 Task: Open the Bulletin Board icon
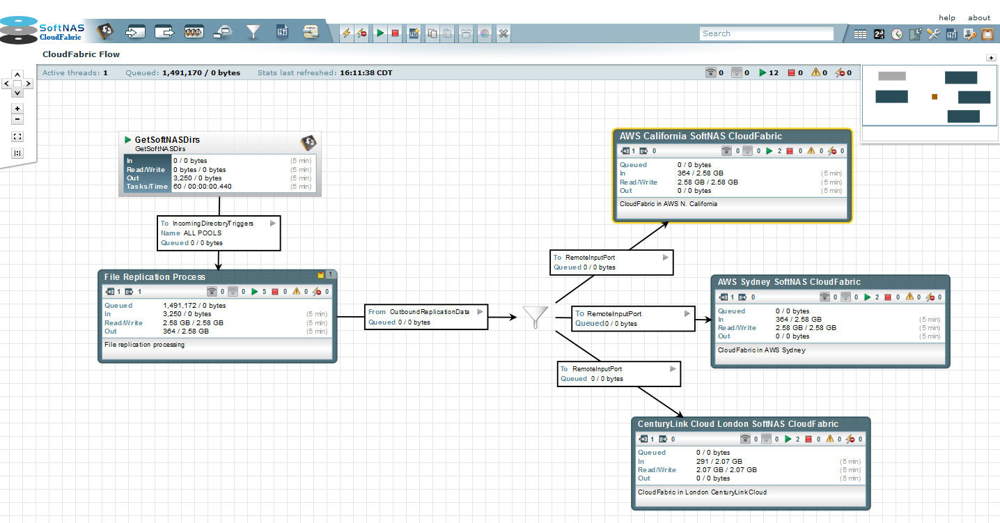coord(987,34)
